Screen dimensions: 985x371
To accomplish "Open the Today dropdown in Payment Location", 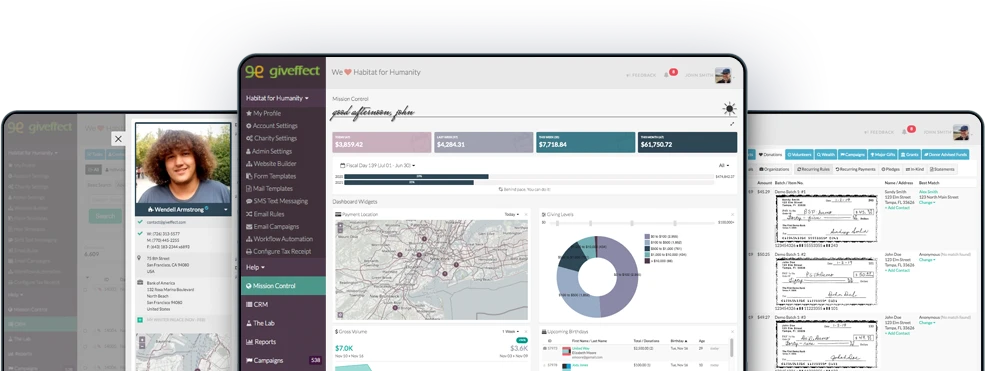I will point(511,215).
